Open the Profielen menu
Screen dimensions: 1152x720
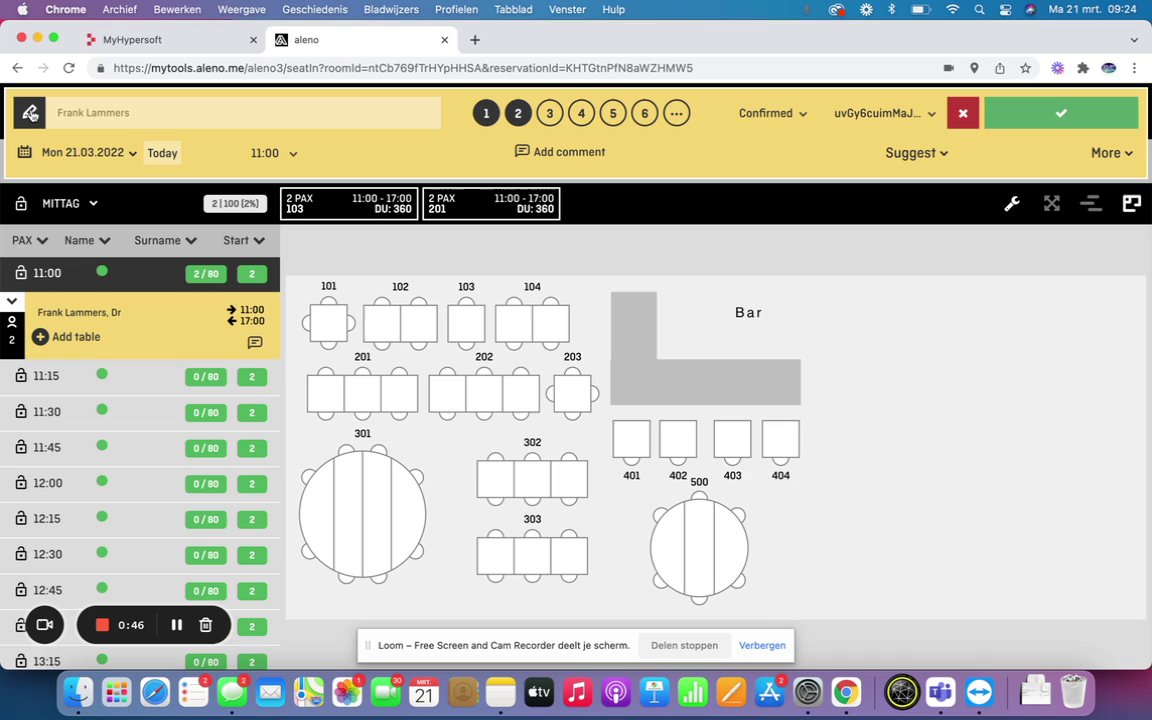[456, 10]
